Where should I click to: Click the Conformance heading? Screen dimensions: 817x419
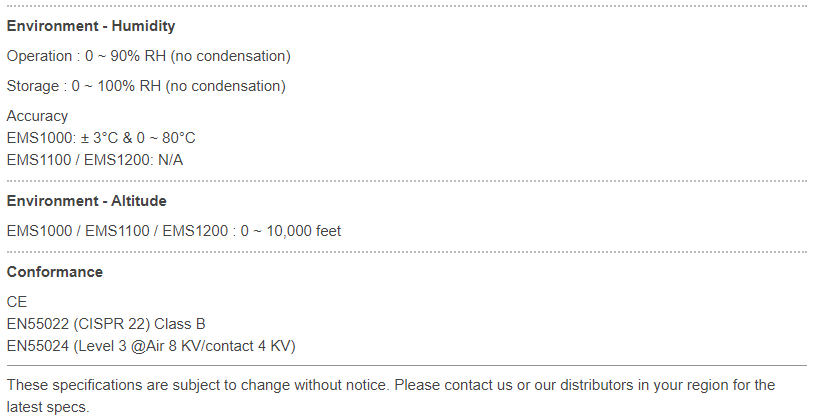pos(55,272)
